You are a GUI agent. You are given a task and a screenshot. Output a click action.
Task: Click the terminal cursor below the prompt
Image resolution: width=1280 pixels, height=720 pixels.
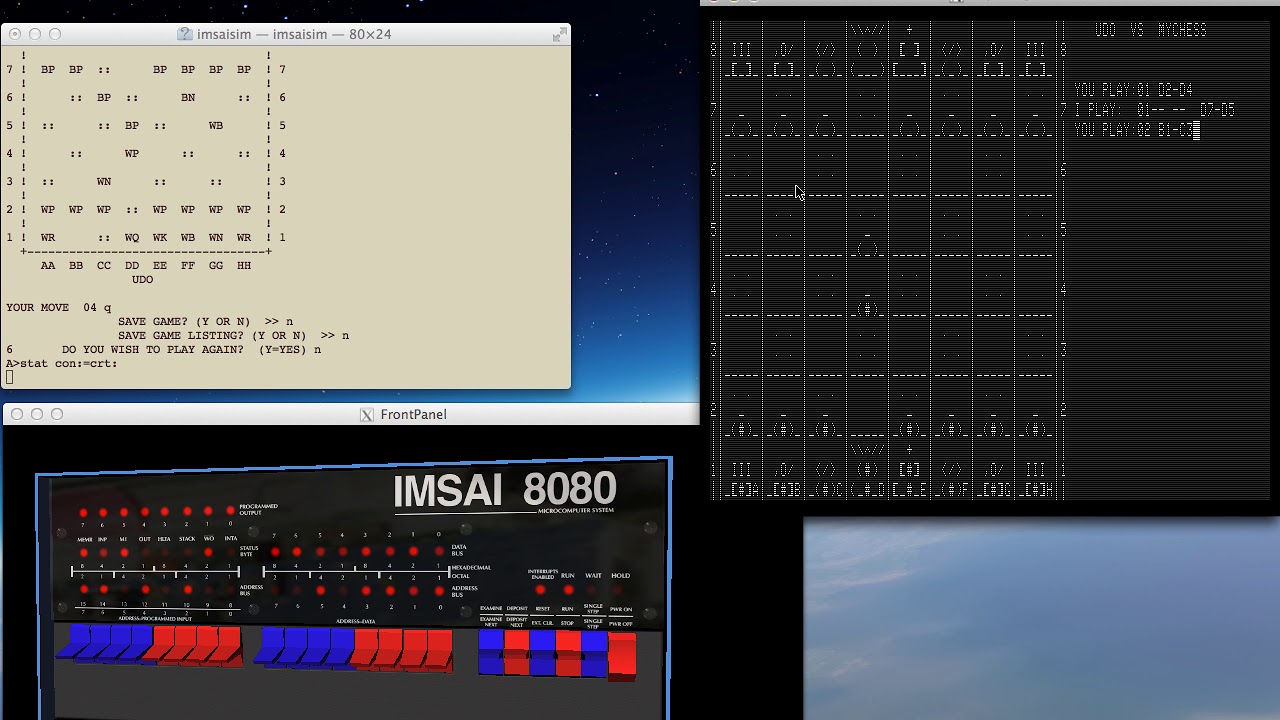(10, 377)
